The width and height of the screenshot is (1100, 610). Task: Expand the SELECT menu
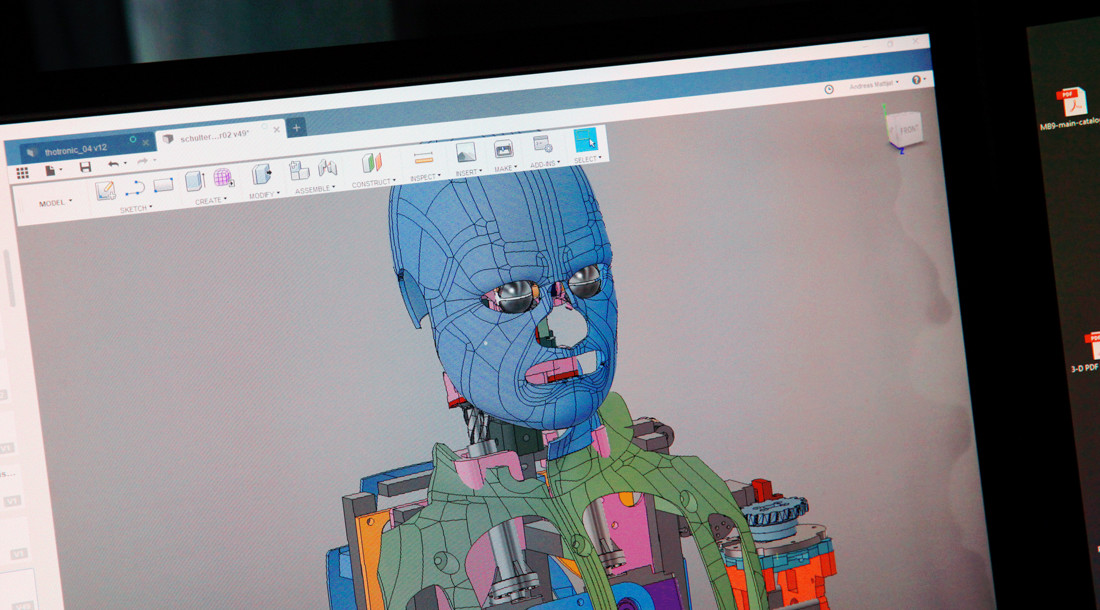[x=588, y=160]
